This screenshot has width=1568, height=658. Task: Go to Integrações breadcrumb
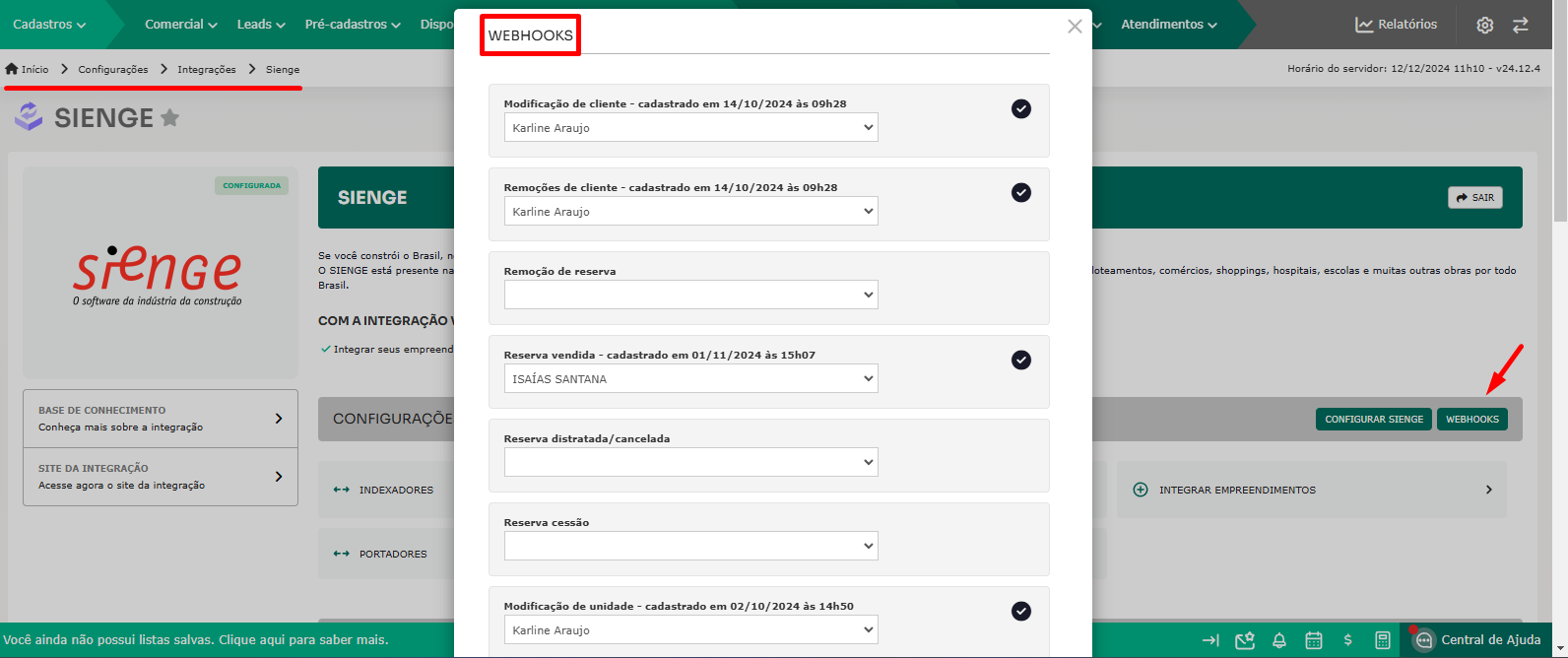coord(207,69)
